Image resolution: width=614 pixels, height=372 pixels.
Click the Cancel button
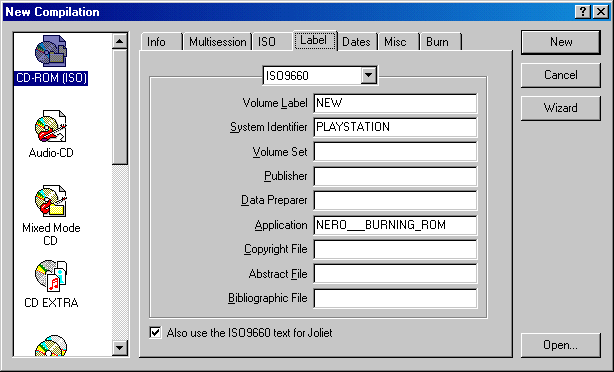[x=561, y=75]
